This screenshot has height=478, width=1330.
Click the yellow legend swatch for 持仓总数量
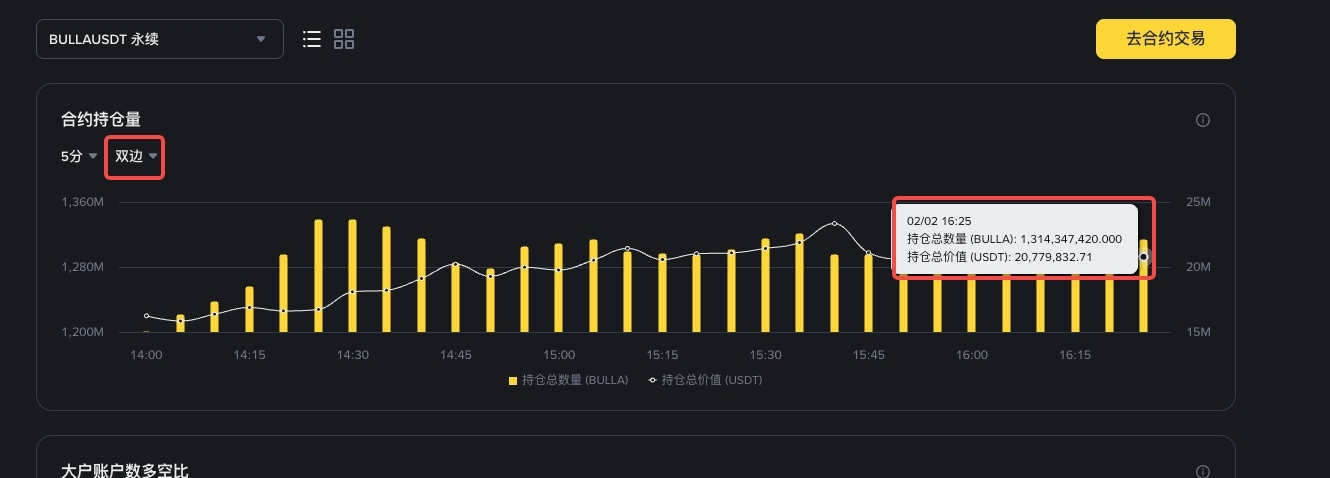click(x=513, y=380)
